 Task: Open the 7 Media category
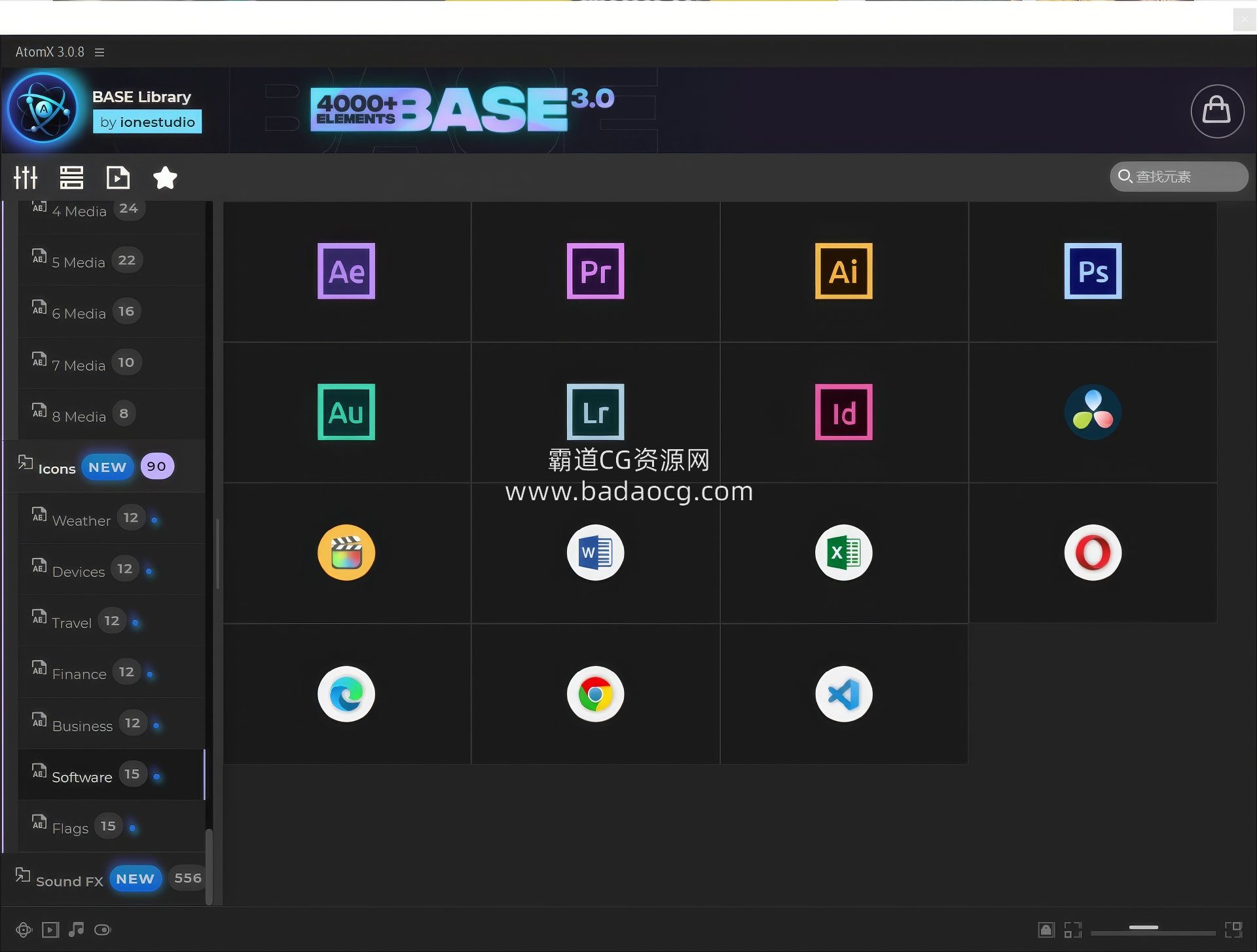(x=111, y=363)
